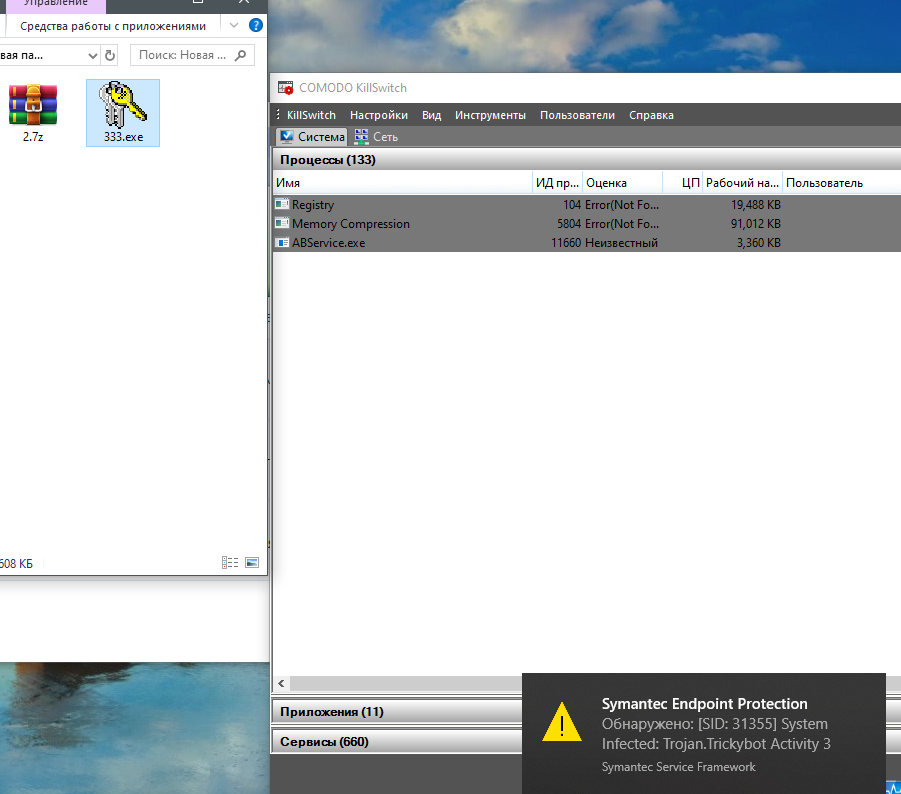Click the Memory Compression process icon

click(x=282, y=223)
